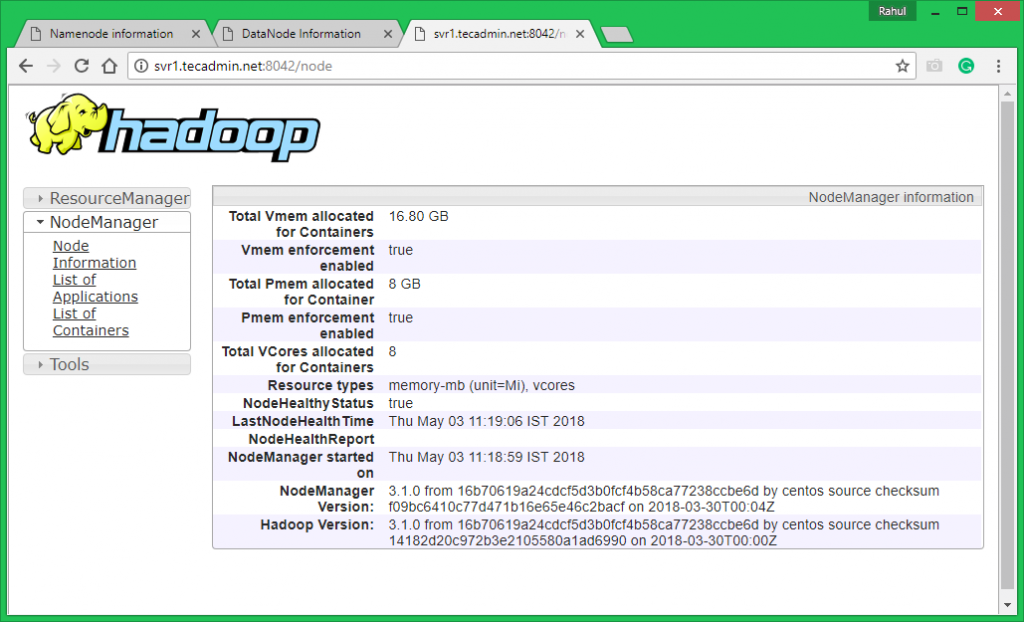The width and height of the screenshot is (1024, 622).
Task: Expand the Tools section
Action: (x=107, y=365)
